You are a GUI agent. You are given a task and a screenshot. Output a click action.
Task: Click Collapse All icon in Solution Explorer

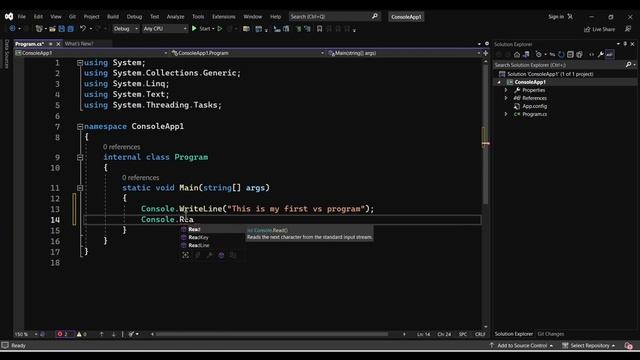[x=570, y=54]
